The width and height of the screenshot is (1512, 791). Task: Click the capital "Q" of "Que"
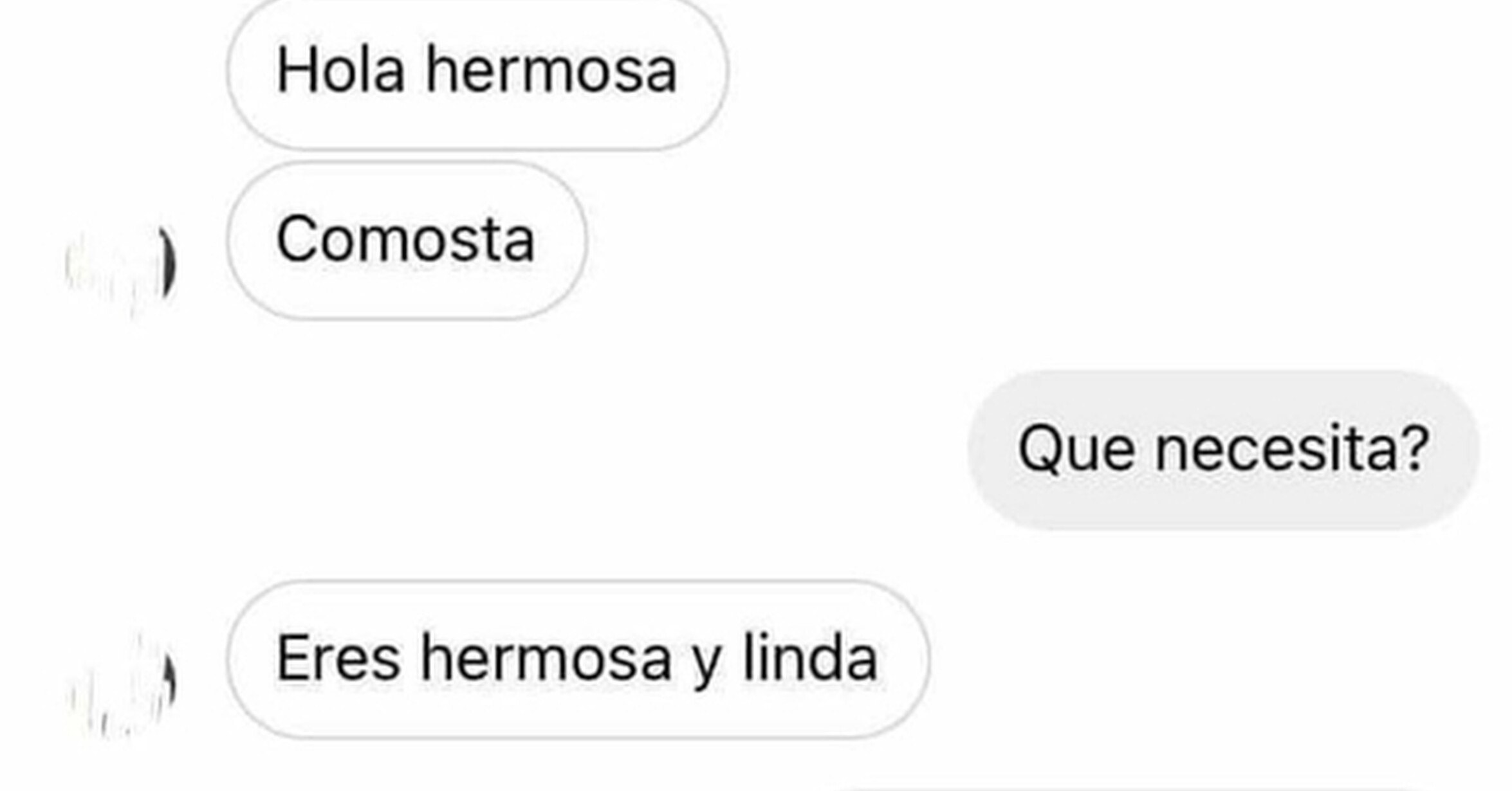tap(1041, 450)
